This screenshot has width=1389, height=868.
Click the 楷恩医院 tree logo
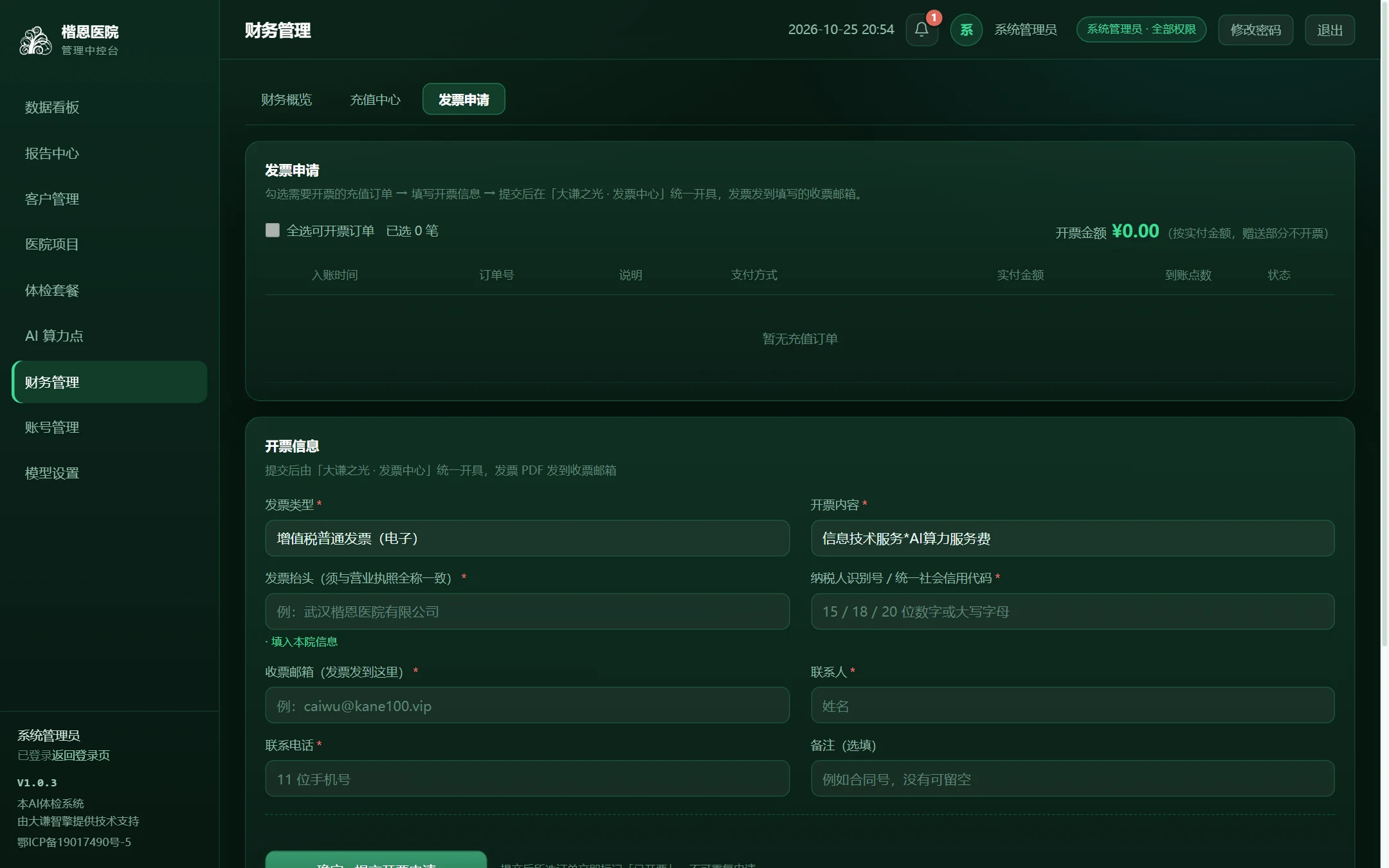[x=35, y=41]
